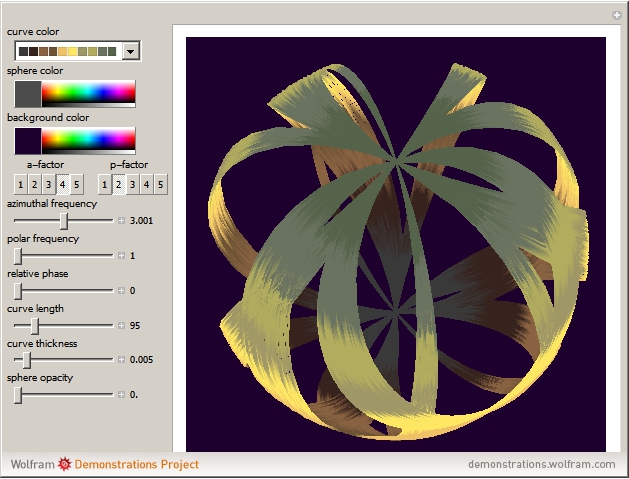Open demonstrations.wolfram.com link
Viewport: 629px width, 479px height.
[542, 464]
